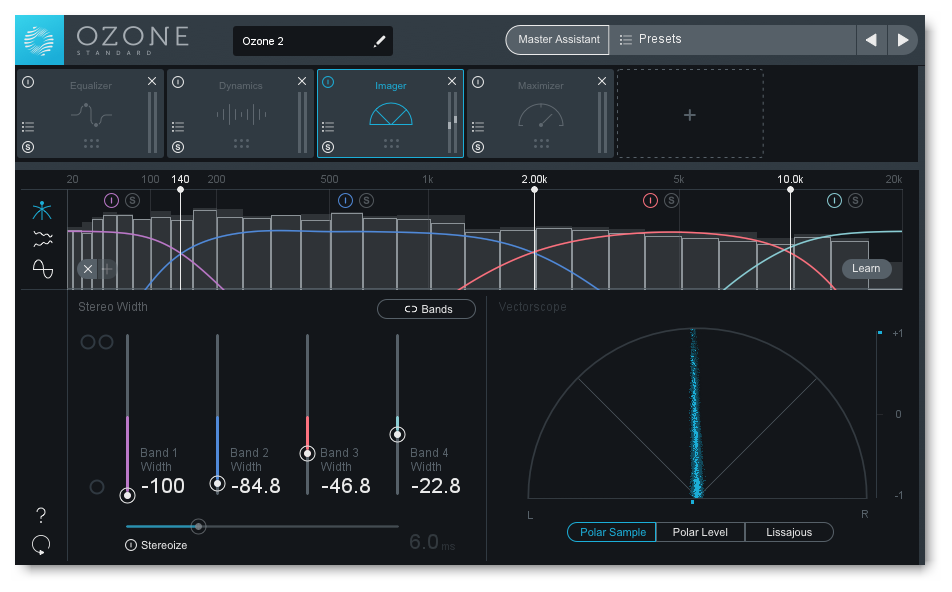Click the 10.0k crossover marker
The width and height of the screenshot is (952, 592).
[x=790, y=189]
